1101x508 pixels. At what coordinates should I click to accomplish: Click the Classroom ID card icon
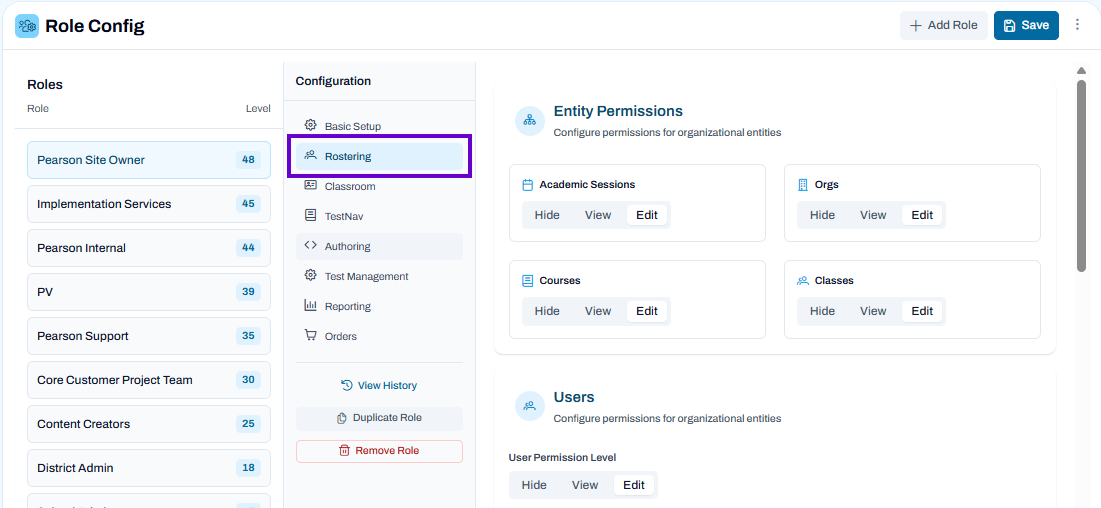[310, 185]
